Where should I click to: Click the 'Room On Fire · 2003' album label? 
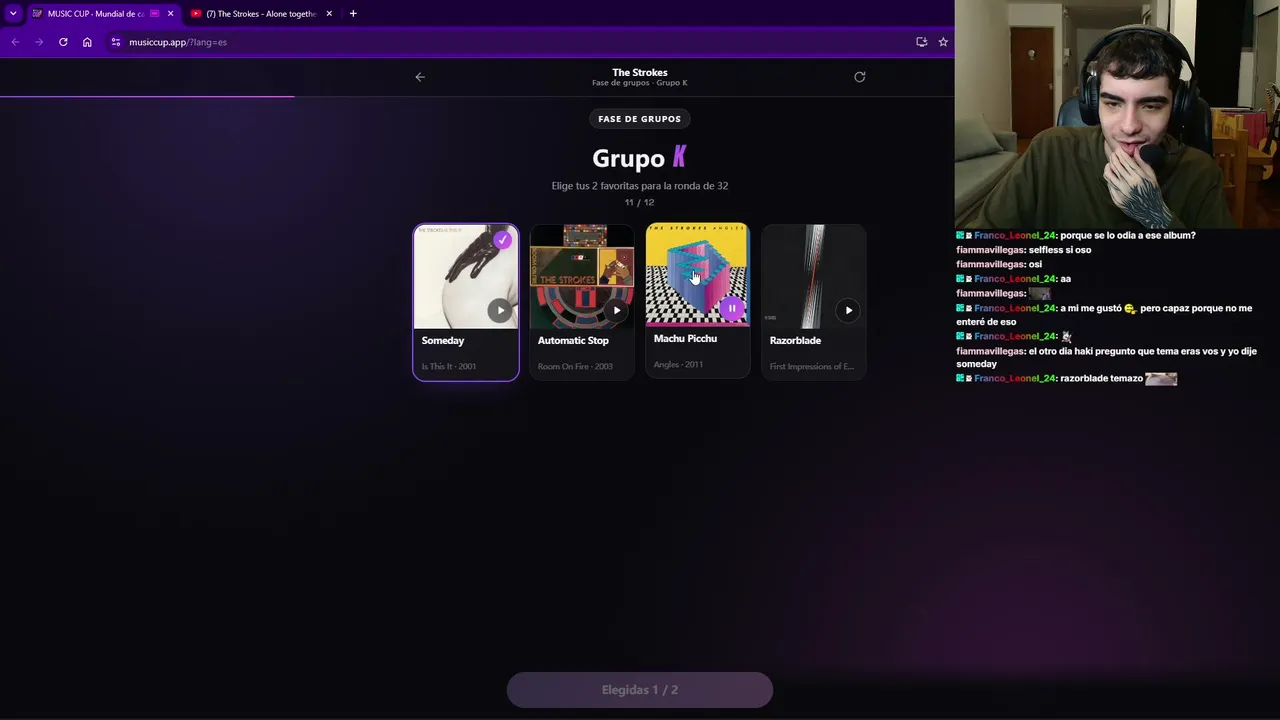[x=575, y=367]
